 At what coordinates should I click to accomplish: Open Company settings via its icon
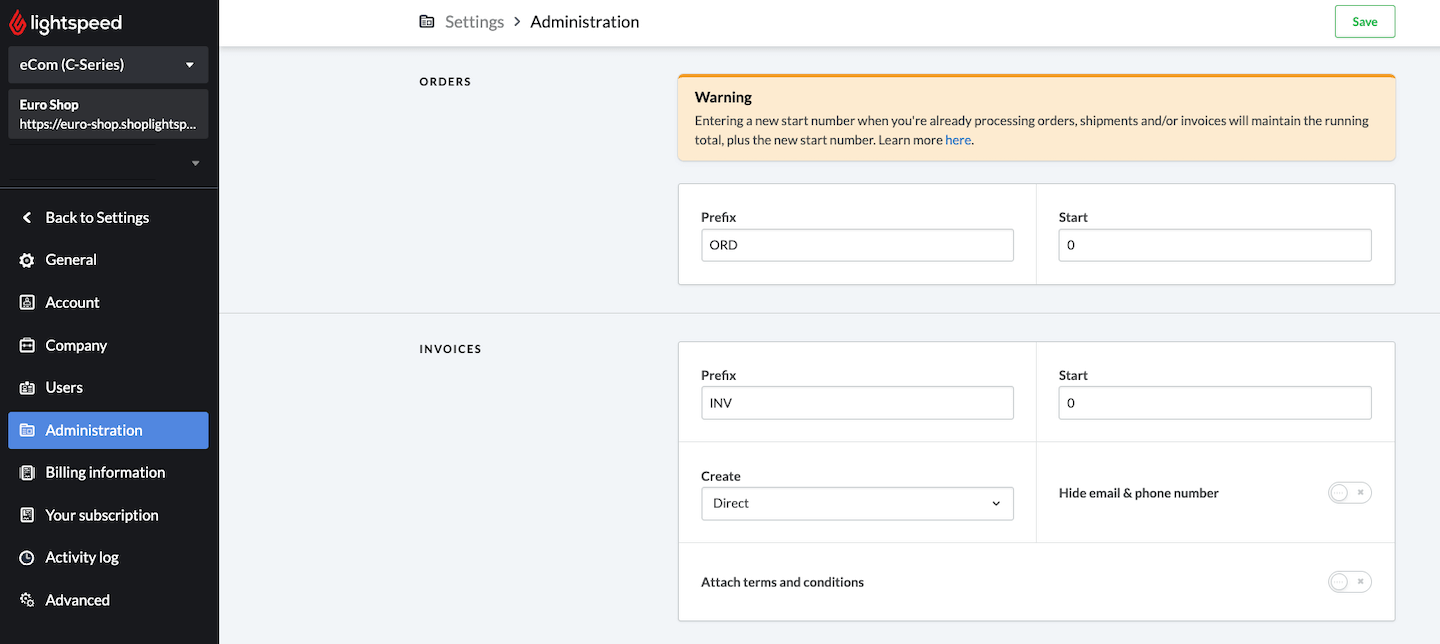point(27,345)
